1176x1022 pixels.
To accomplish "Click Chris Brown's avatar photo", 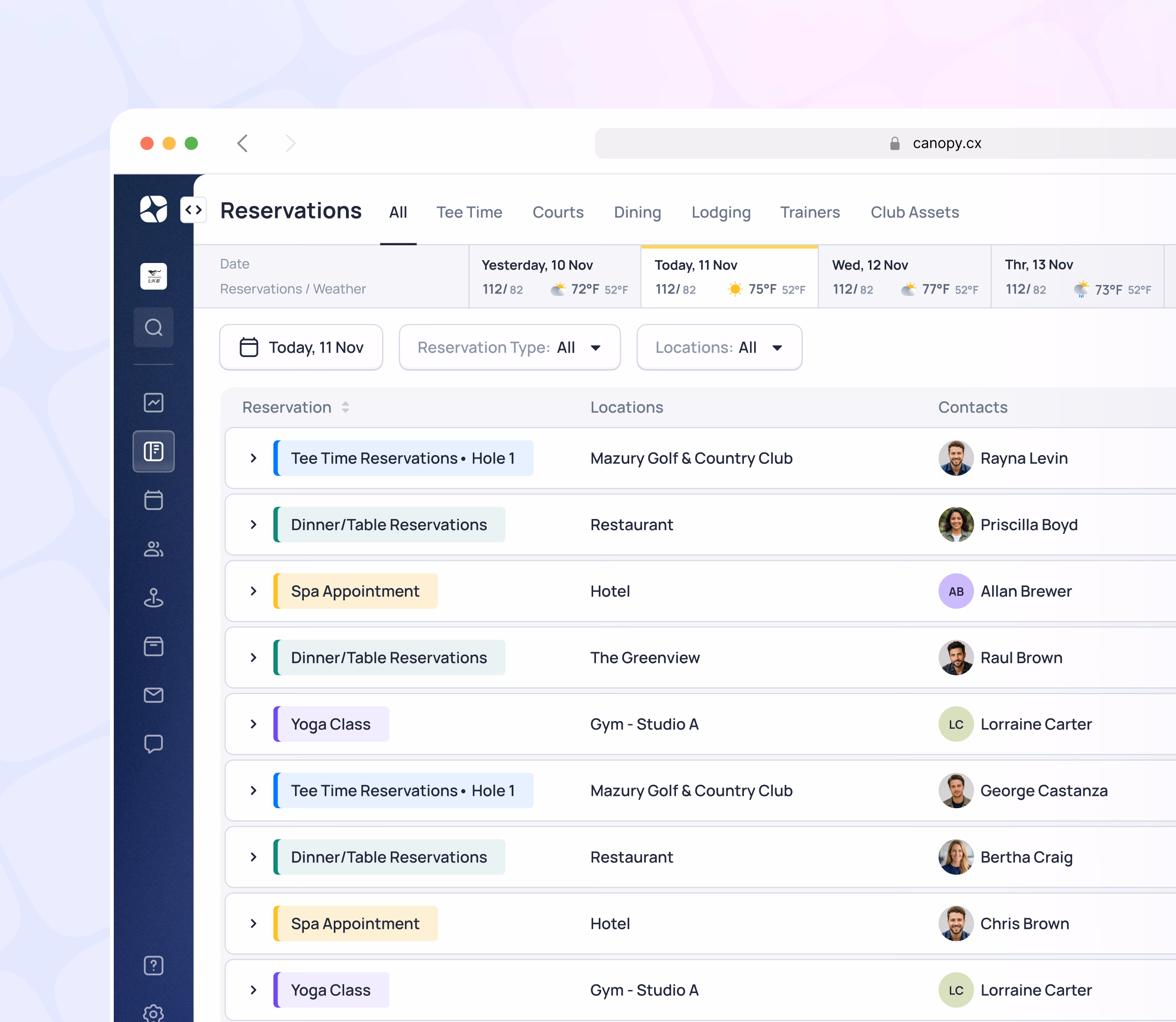I will pyautogui.click(x=956, y=923).
